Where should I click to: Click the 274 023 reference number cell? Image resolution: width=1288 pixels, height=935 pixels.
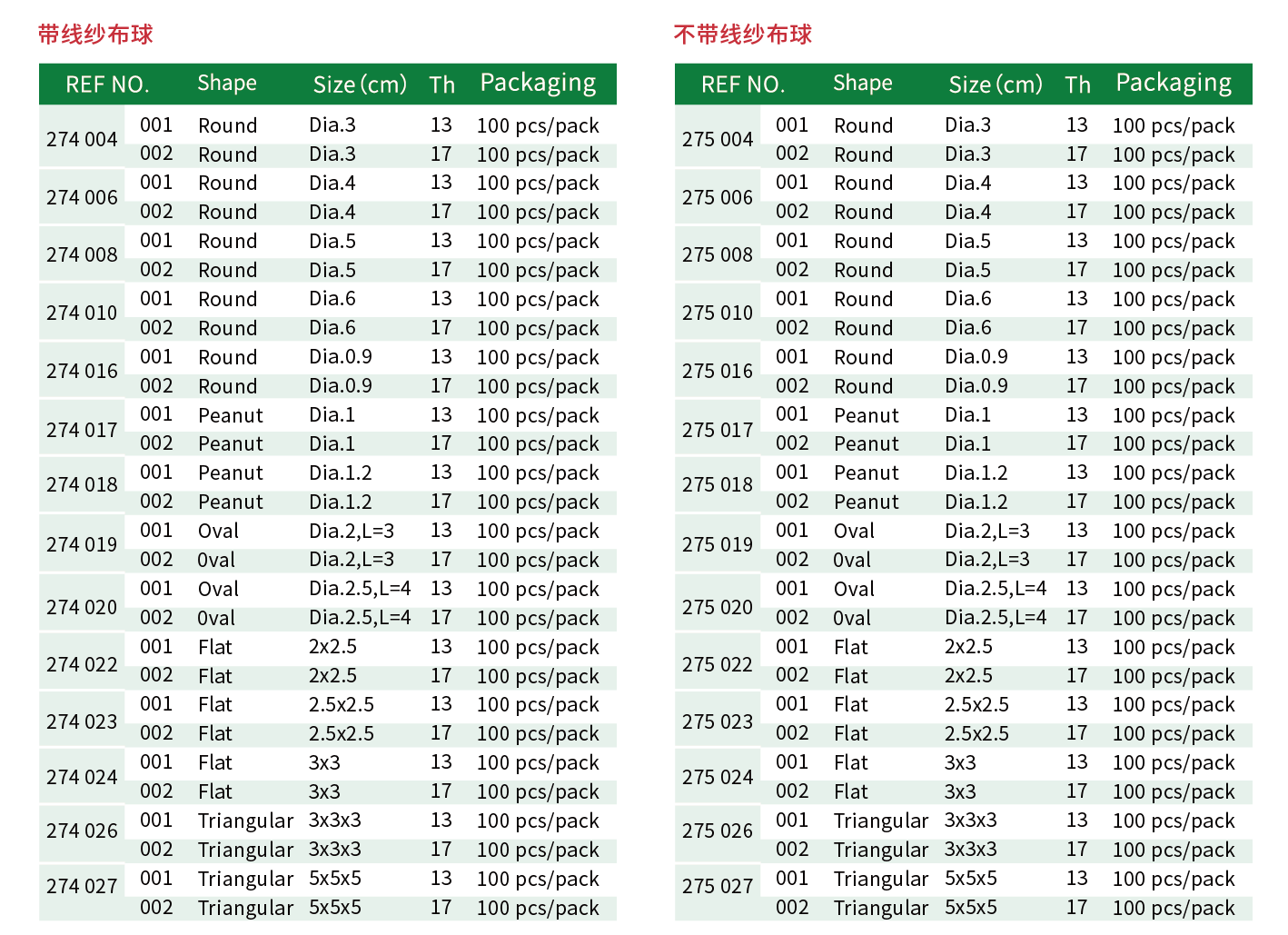pyautogui.click(x=82, y=721)
